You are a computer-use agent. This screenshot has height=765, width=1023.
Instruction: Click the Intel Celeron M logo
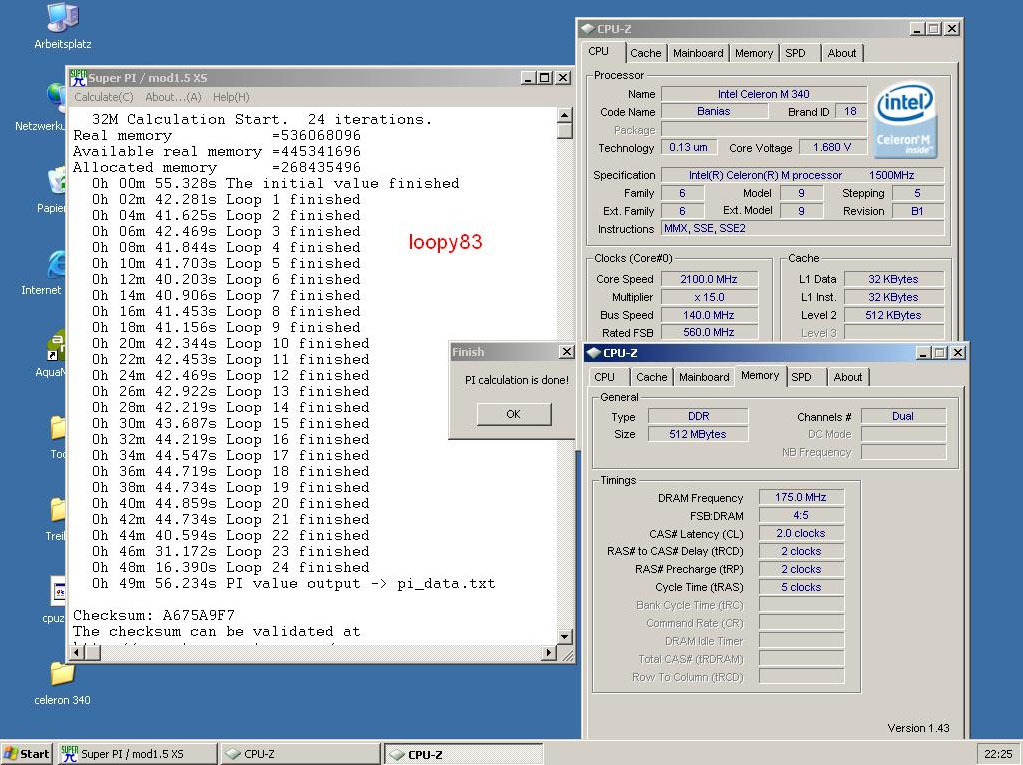coord(904,119)
